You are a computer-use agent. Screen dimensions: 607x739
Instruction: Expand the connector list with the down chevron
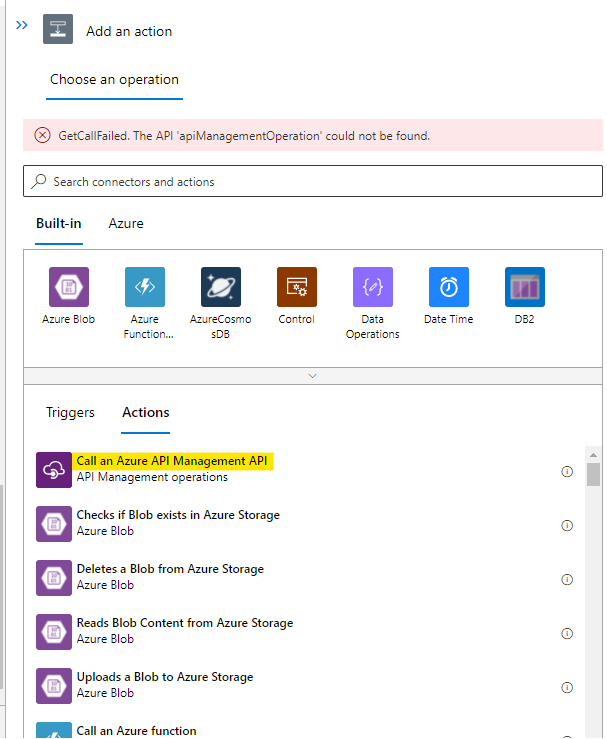point(312,376)
